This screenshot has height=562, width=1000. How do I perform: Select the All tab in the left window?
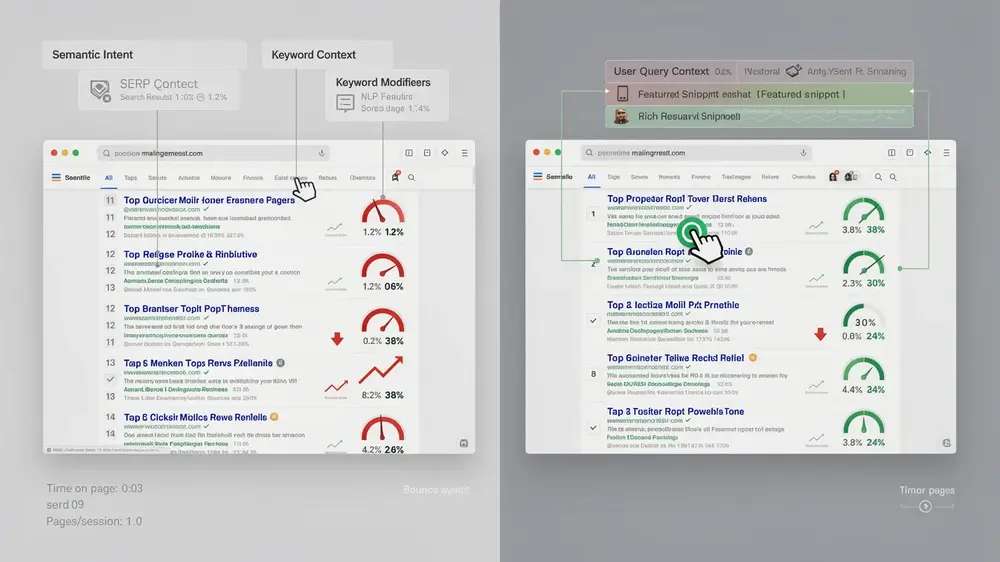tap(108, 178)
